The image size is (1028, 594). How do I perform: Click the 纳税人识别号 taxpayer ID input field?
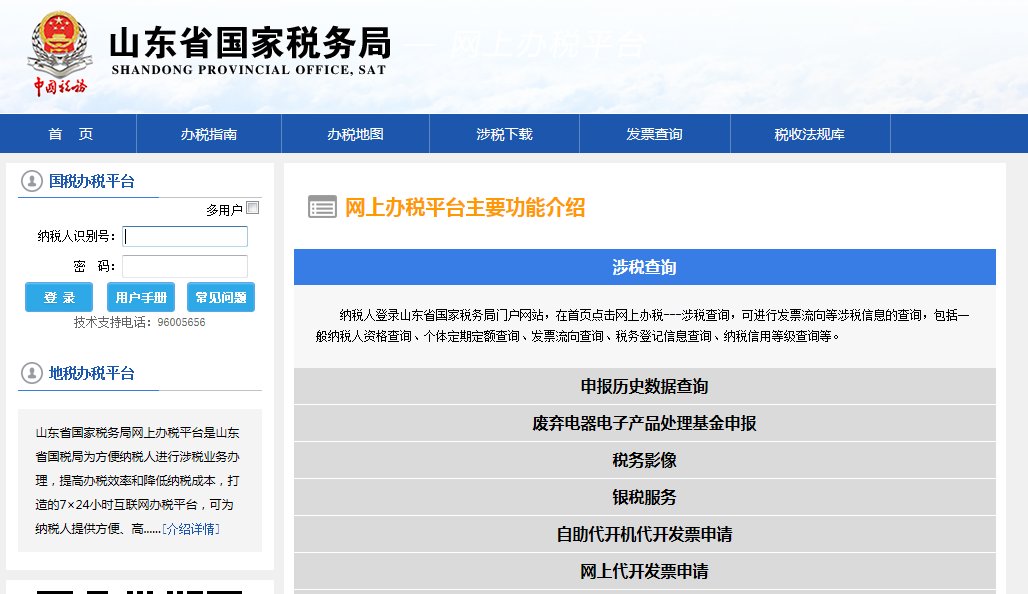(185, 236)
